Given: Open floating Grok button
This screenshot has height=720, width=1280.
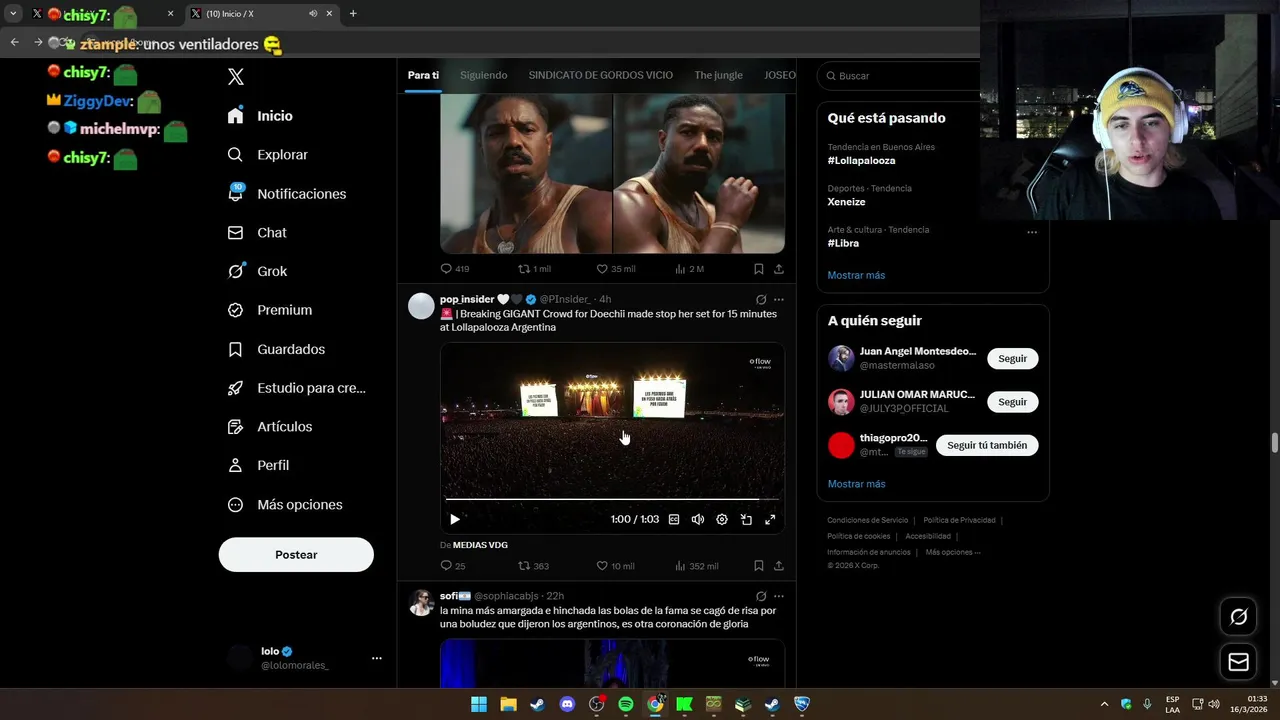Looking at the screenshot, I should click(1238, 617).
